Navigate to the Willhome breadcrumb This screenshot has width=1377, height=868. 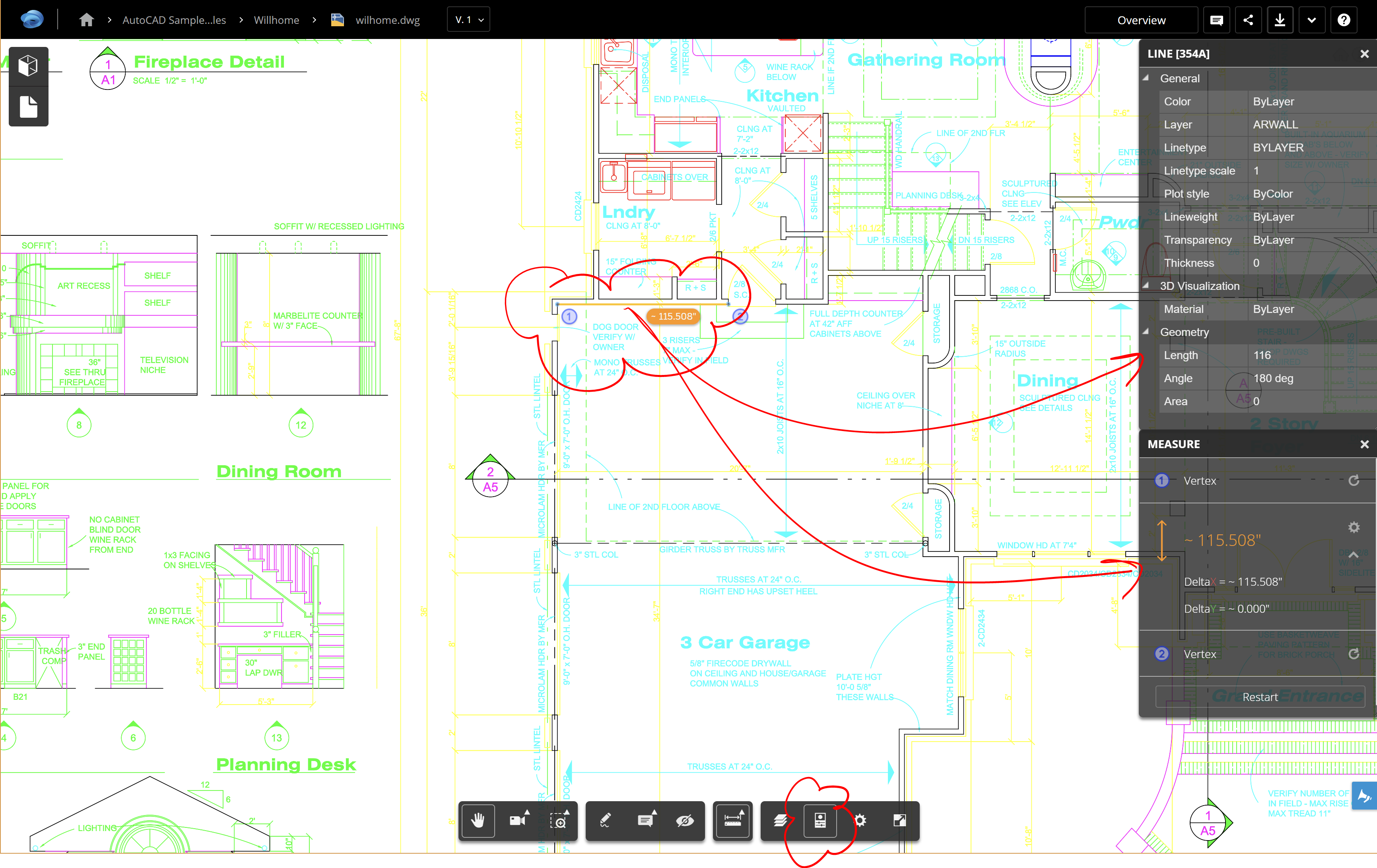click(276, 19)
